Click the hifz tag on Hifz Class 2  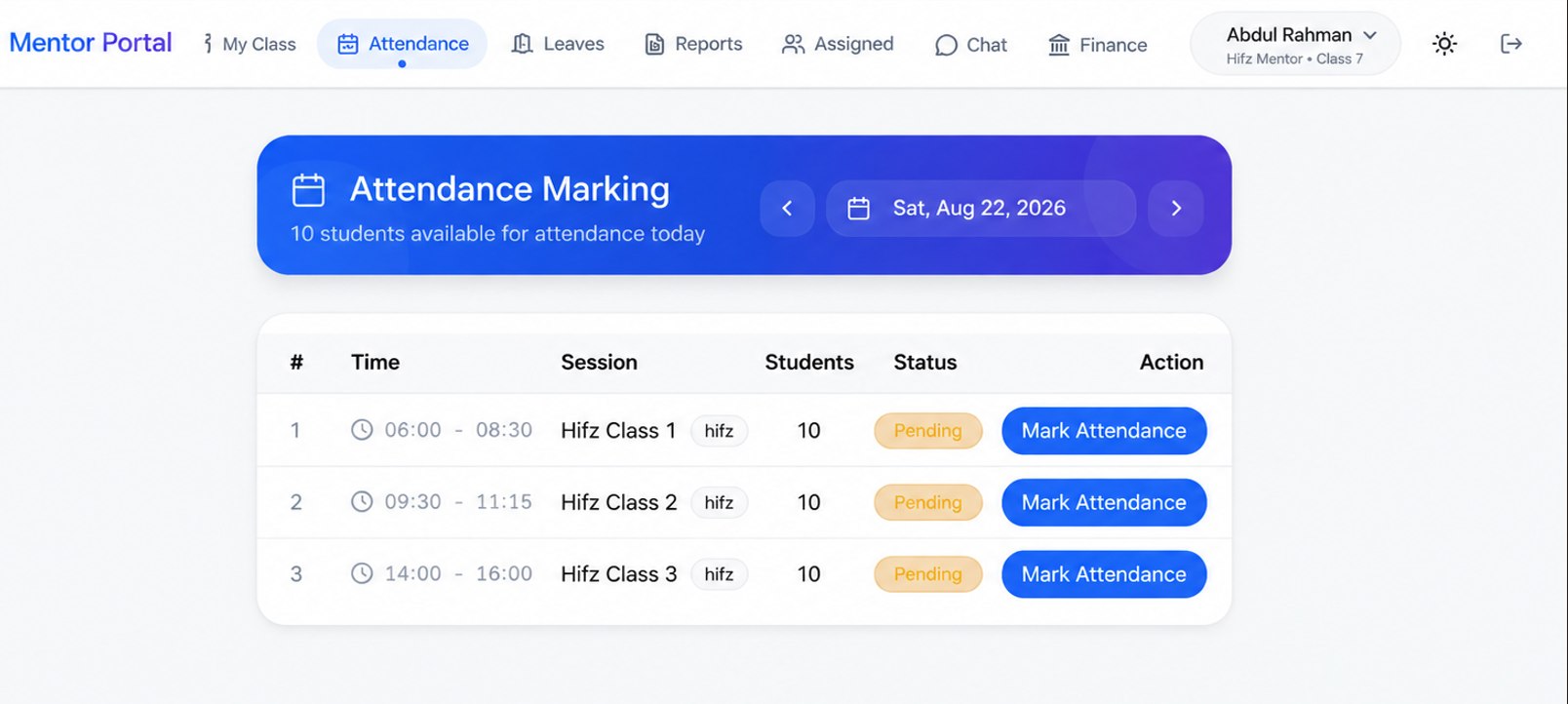719,502
